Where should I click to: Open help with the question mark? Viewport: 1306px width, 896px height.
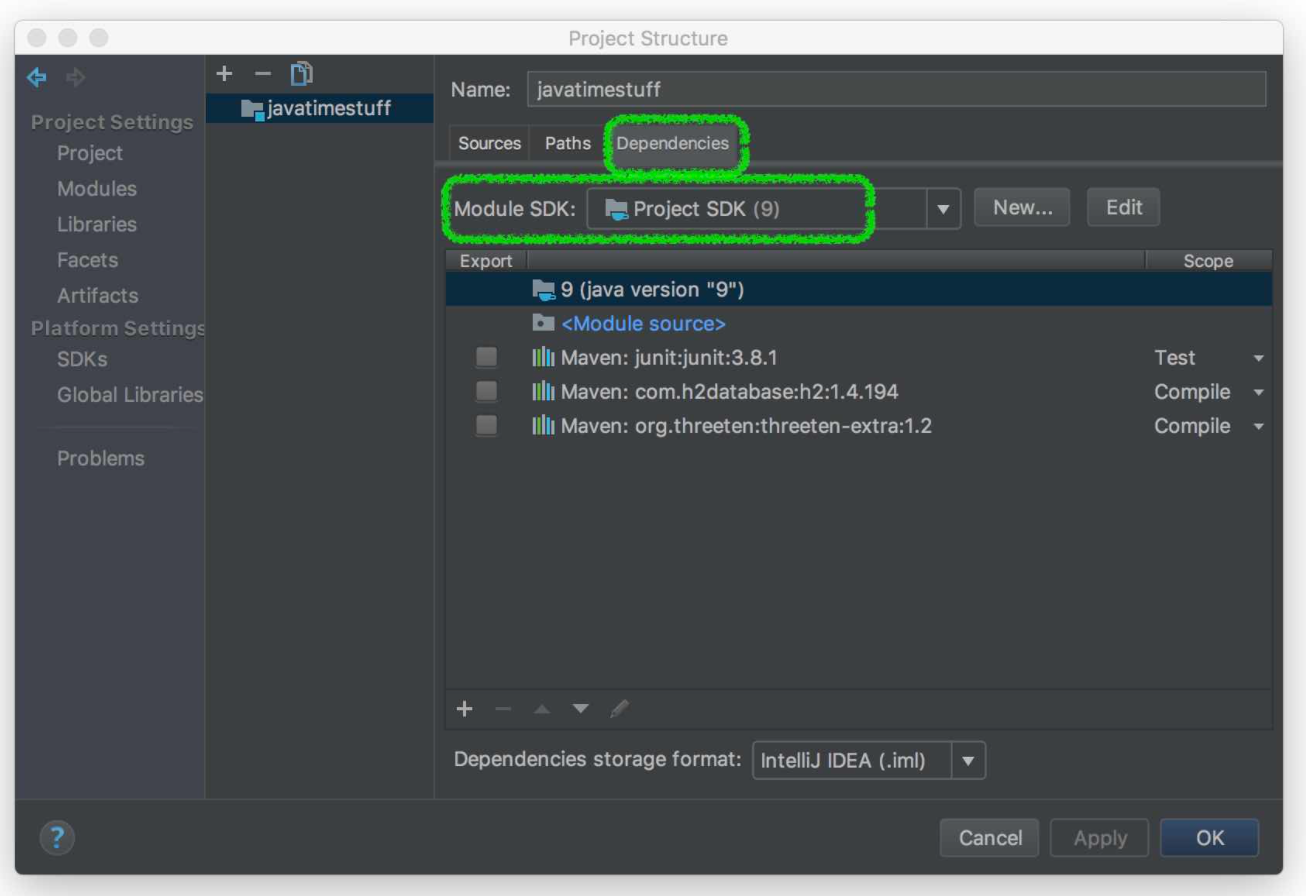58,838
